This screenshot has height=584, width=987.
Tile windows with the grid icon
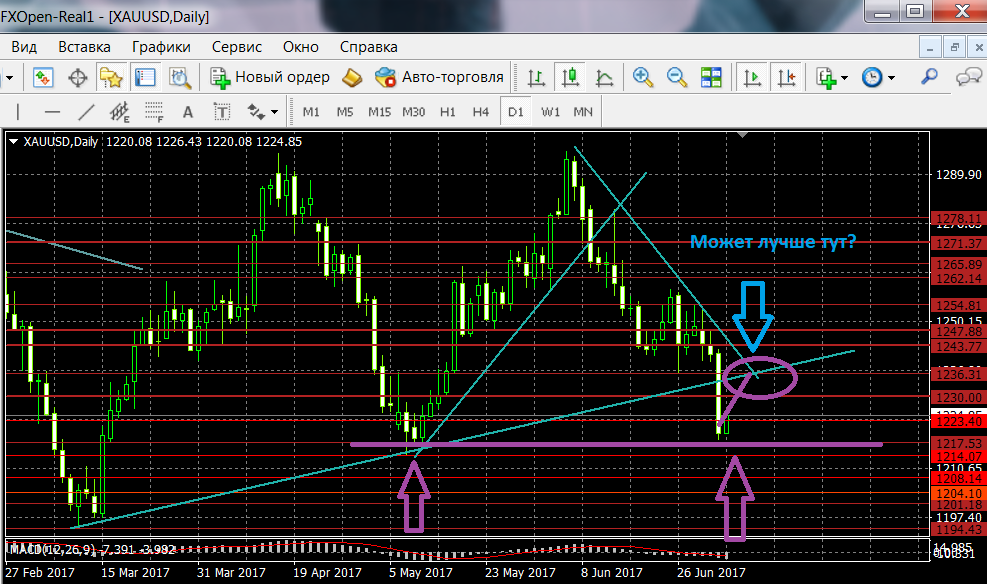point(711,77)
